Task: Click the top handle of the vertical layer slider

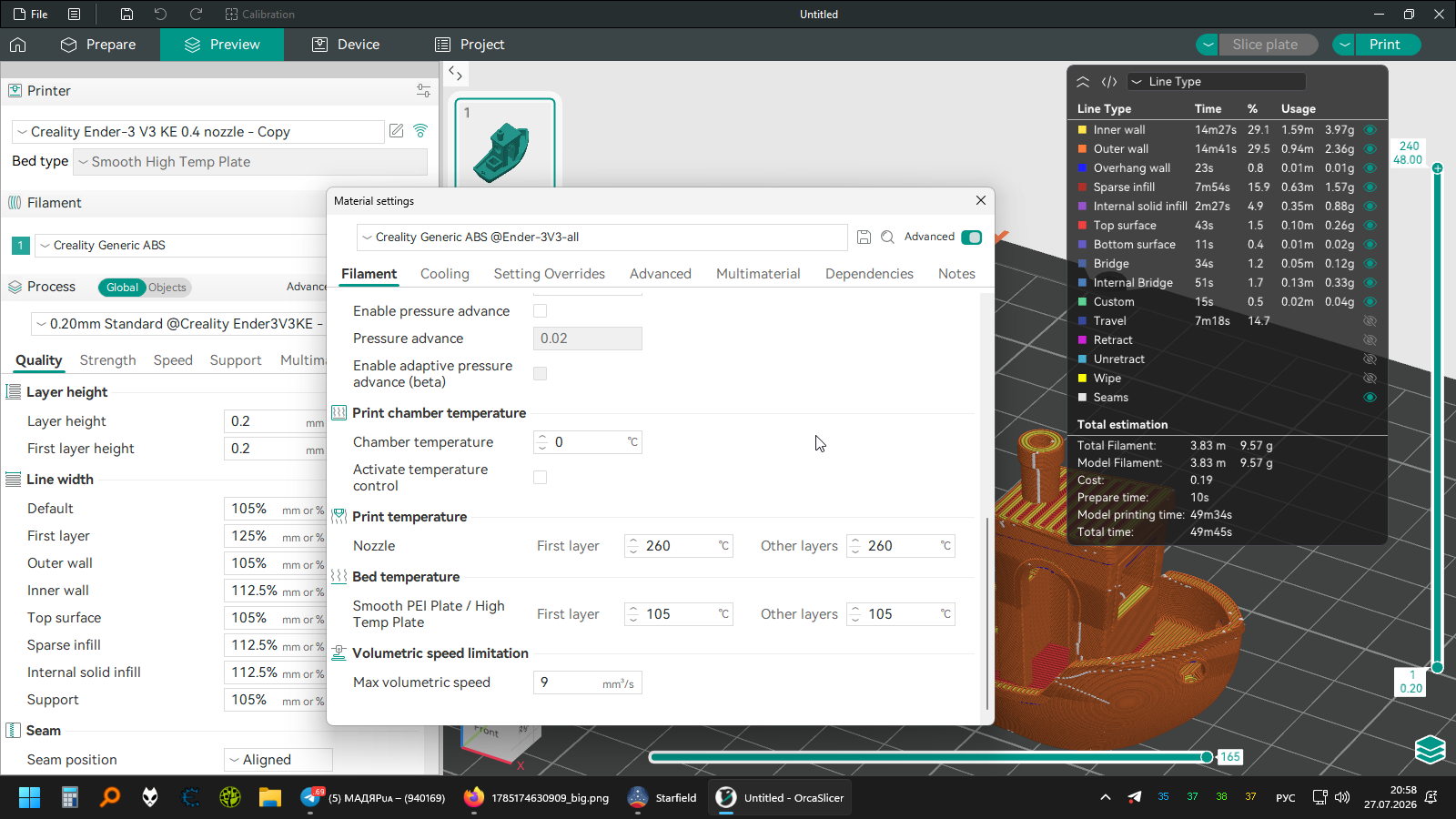Action: [x=1438, y=168]
